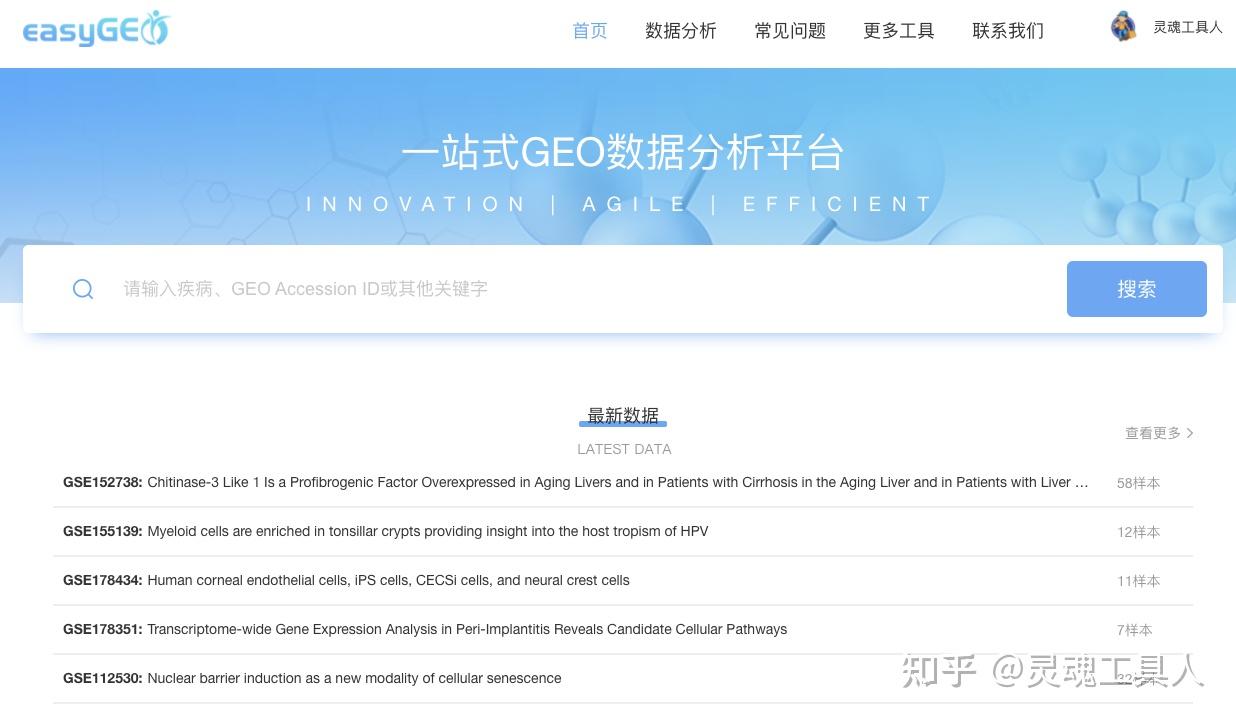Viewport: 1236px width, 721px height.
Task: Select the 首页 navigation tab
Action: (x=589, y=31)
